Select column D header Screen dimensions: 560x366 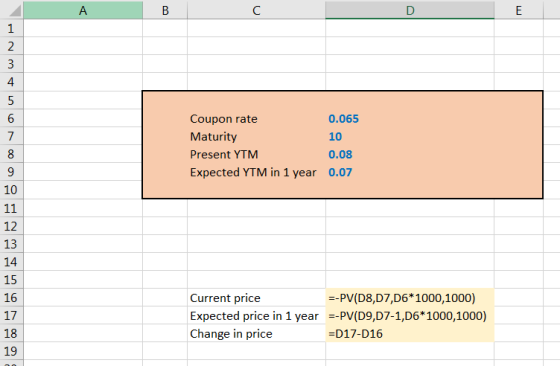(410, 10)
